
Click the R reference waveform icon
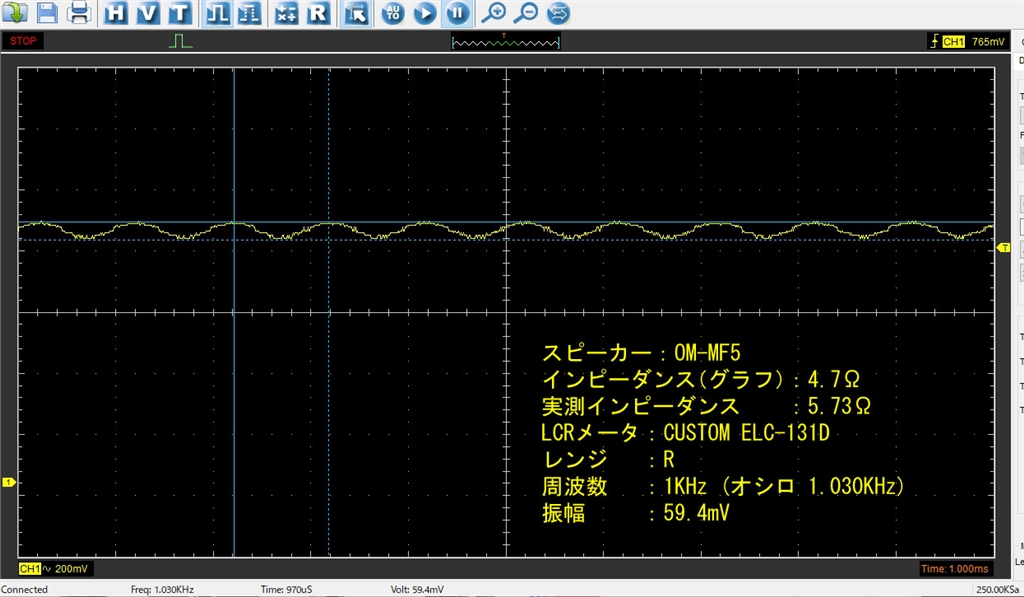pos(318,13)
